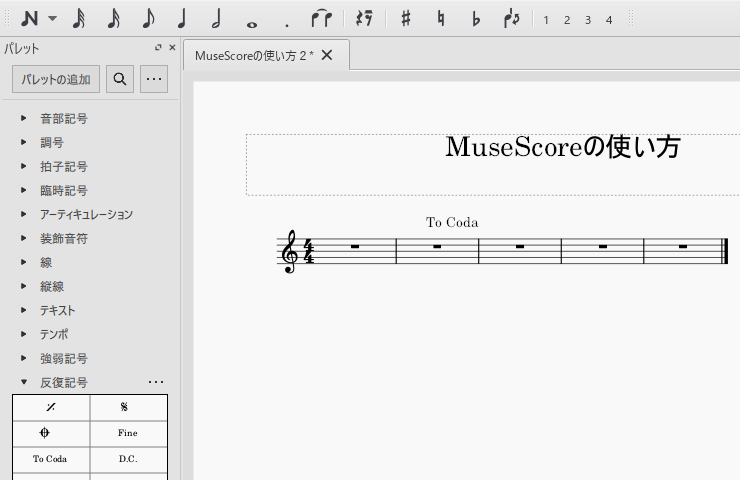Switch to MuseScoreの使い方 2 tab
Viewport: 740px width, 480px height.
pos(254,56)
